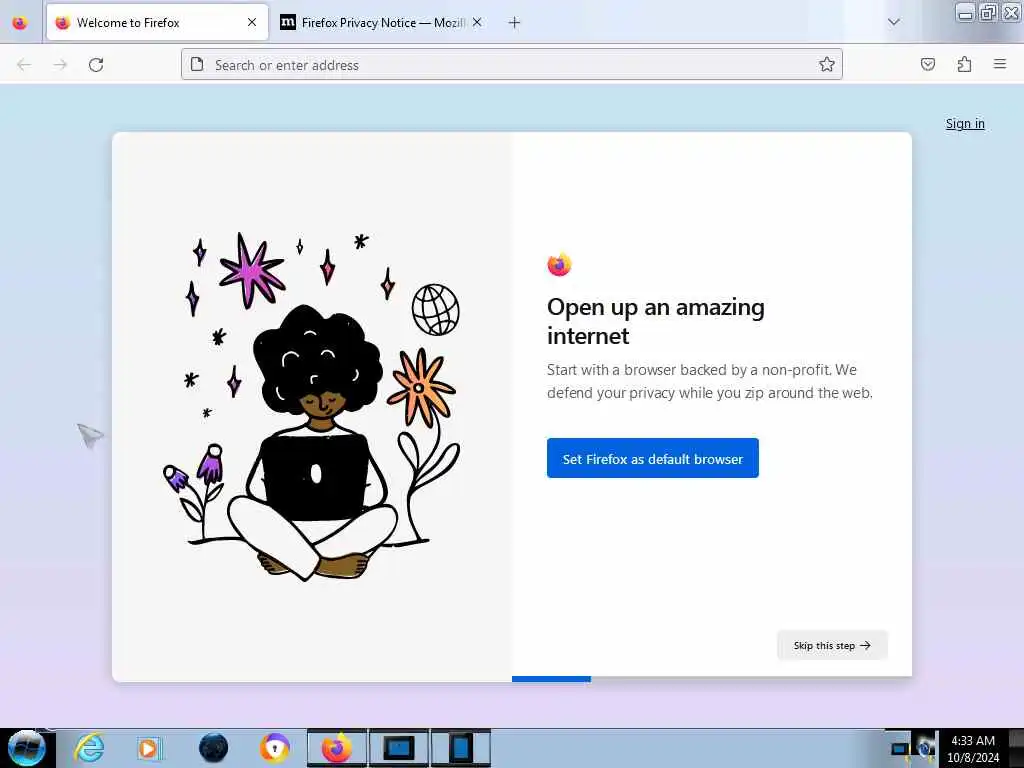Bookmark this page with the star icon
This screenshot has width=1024, height=768.
pyautogui.click(x=827, y=64)
